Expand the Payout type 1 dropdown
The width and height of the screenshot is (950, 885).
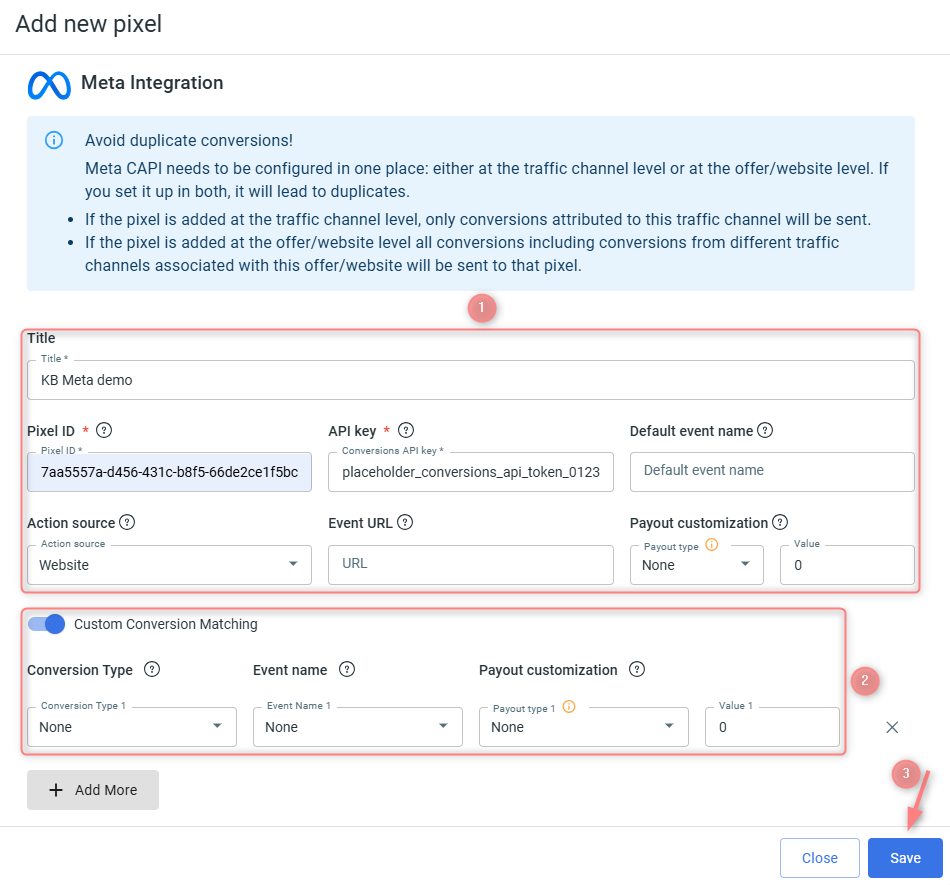pos(583,727)
